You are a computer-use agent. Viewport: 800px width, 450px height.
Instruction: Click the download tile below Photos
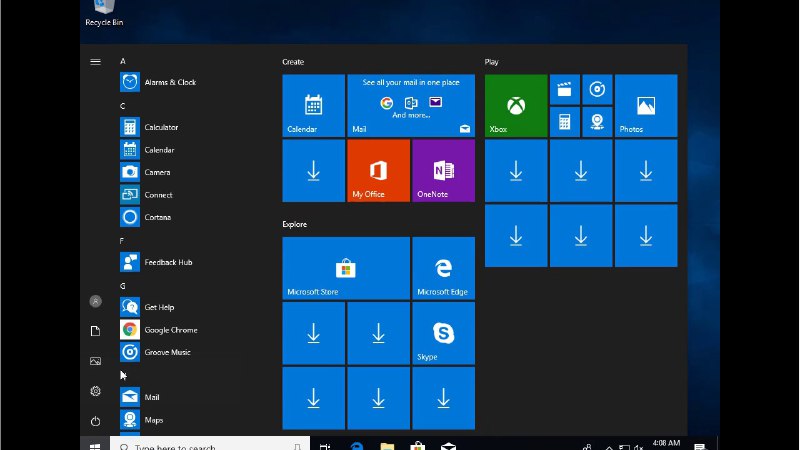[x=646, y=170]
